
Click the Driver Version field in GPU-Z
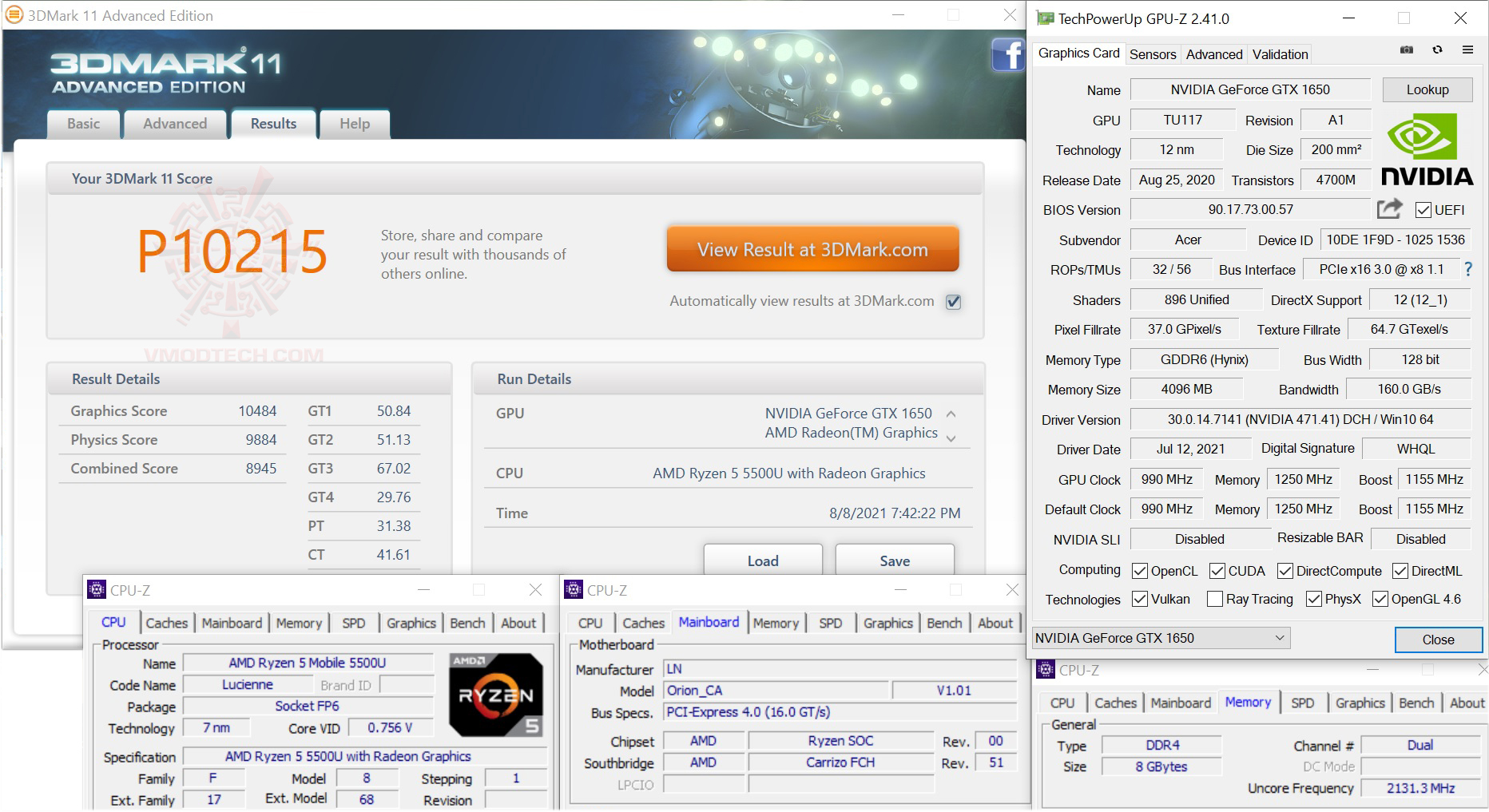click(x=1300, y=419)
